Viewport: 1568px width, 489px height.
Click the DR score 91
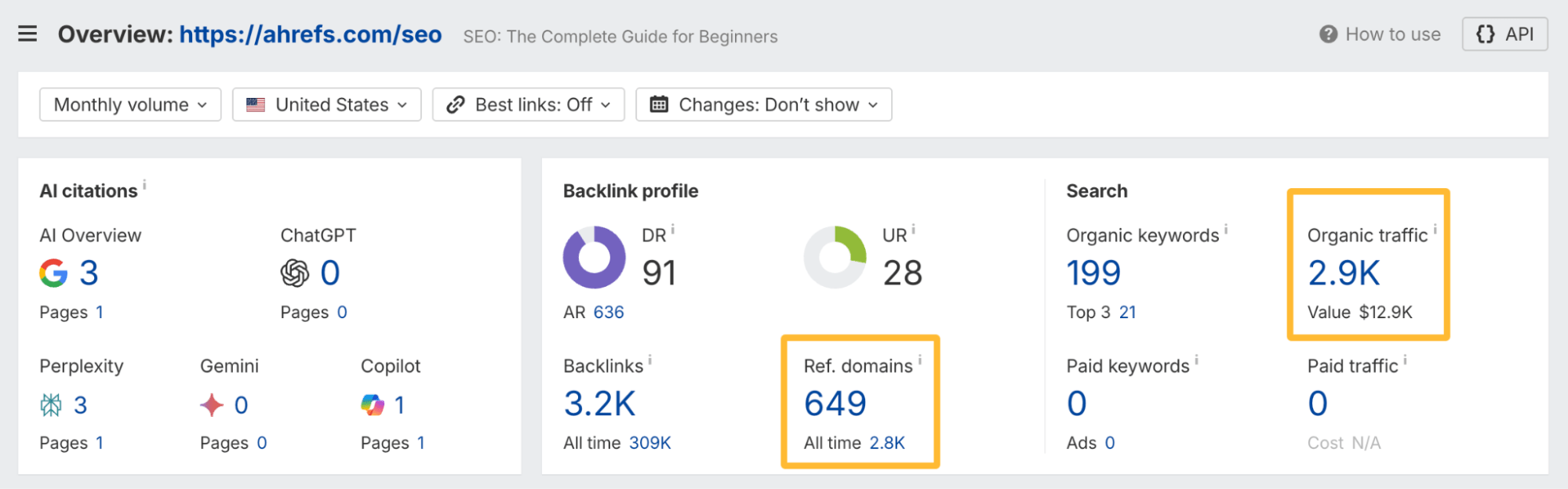(659, 273)
